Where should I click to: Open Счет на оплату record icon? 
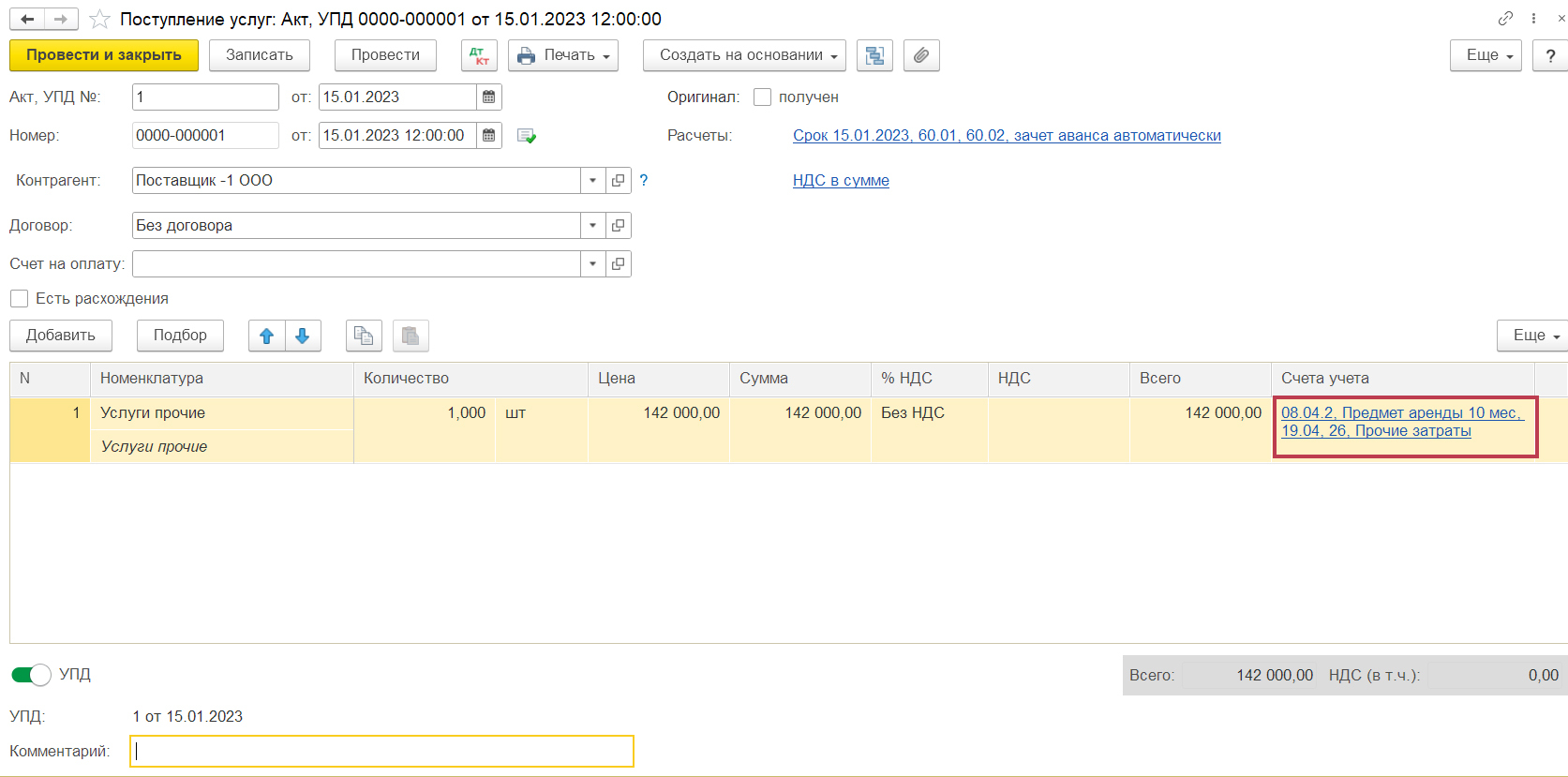[x=619, y=263]
